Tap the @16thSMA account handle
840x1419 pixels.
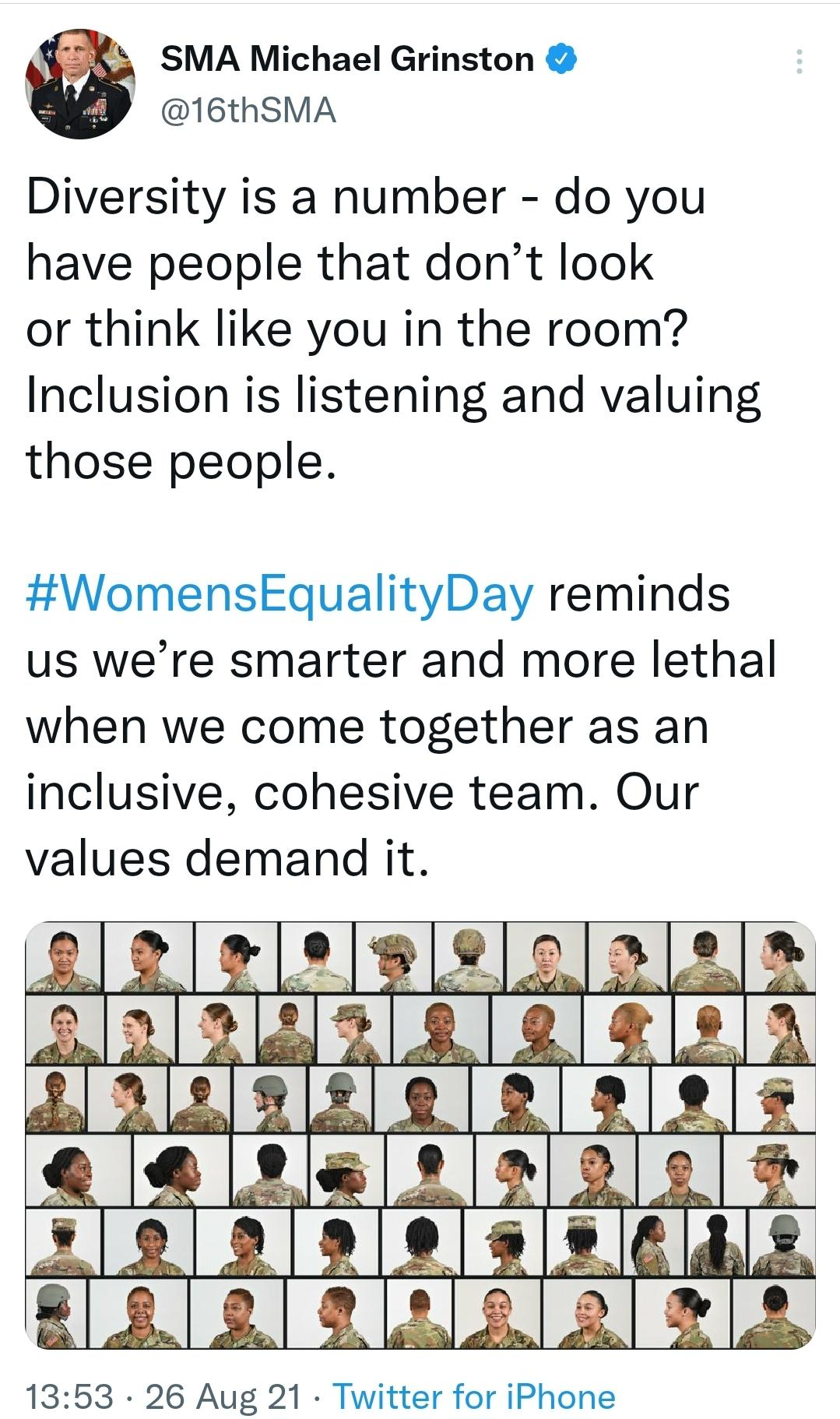[248, 110]
